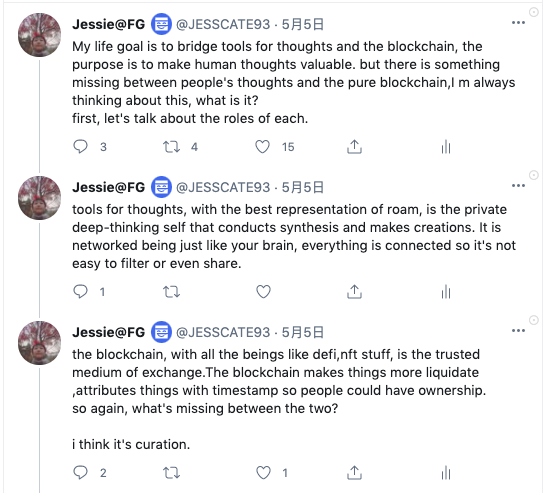
Task: View analytics of the first tweet
Action: tap(446, 147)
